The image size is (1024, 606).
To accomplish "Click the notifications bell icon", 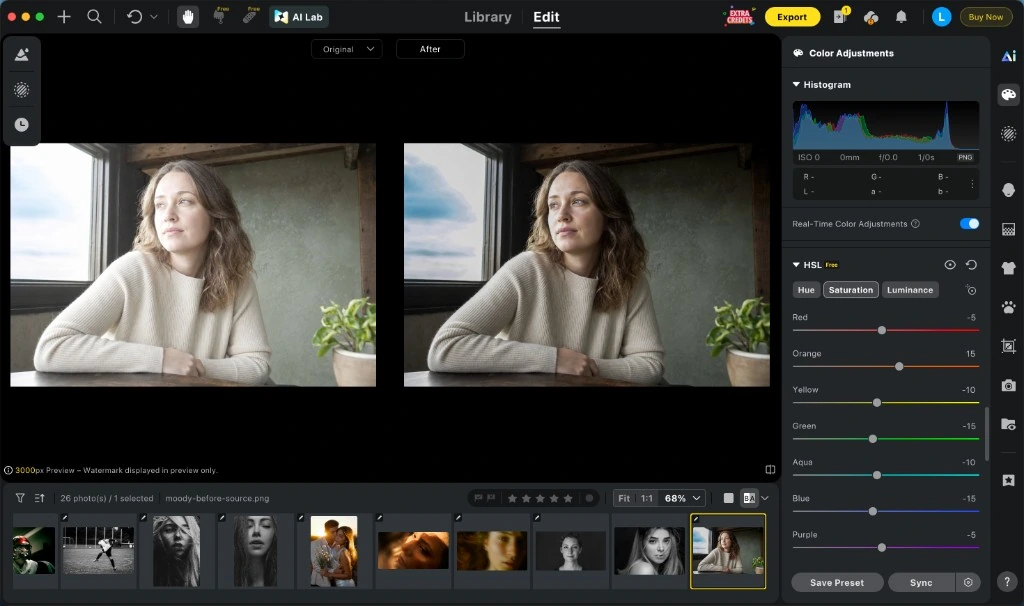I will (901, 17).
